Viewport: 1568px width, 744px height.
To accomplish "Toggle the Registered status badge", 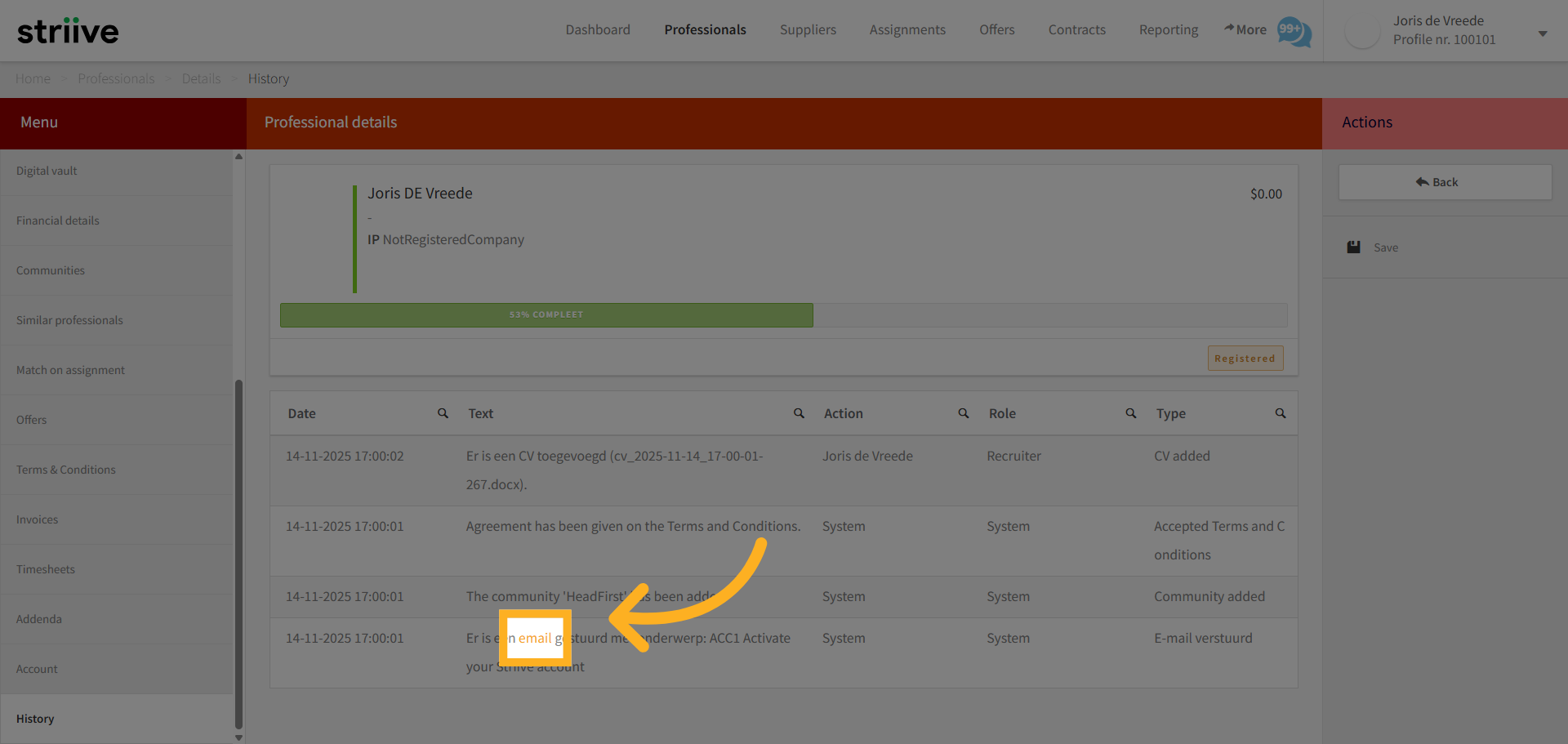I will point(1245,358).
